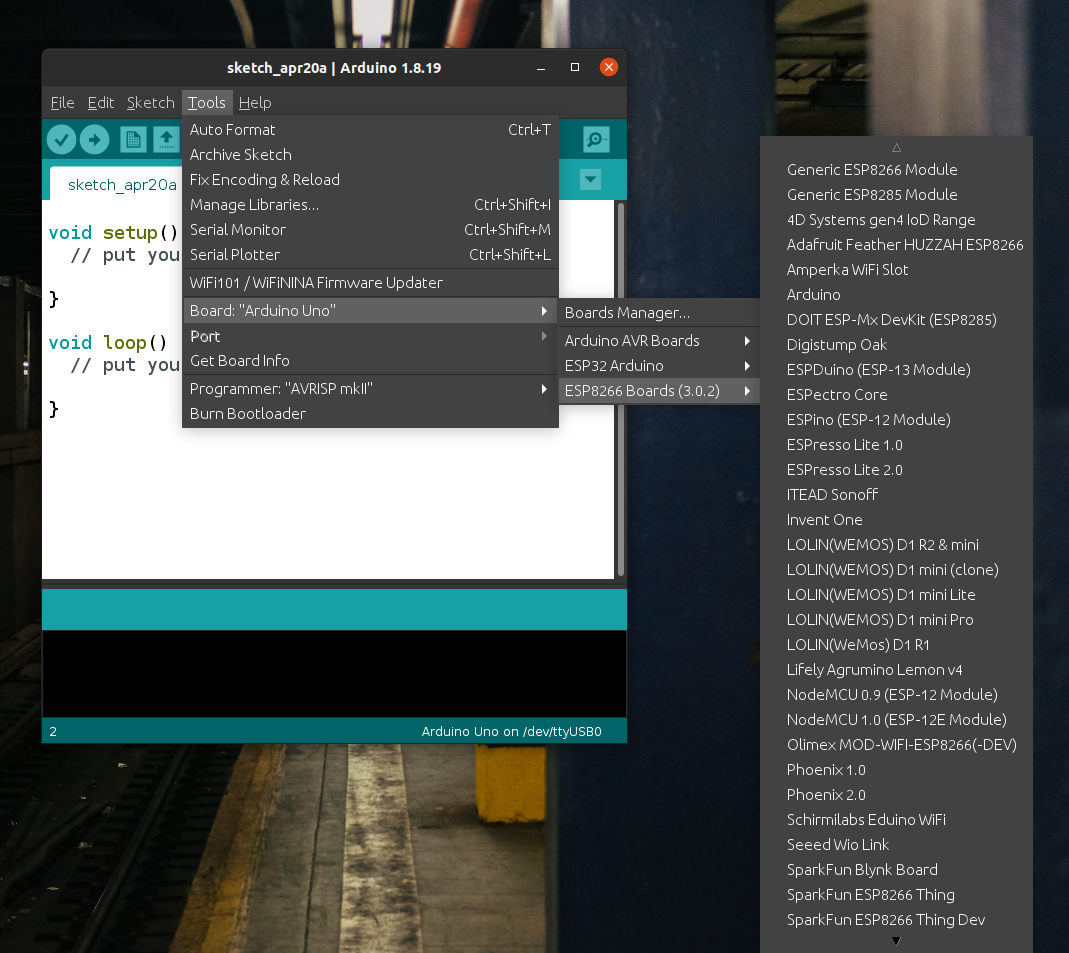The image size is (1069, 953).
Task: Click the Open sketch up-arrow icon
Action: point(166,140)
